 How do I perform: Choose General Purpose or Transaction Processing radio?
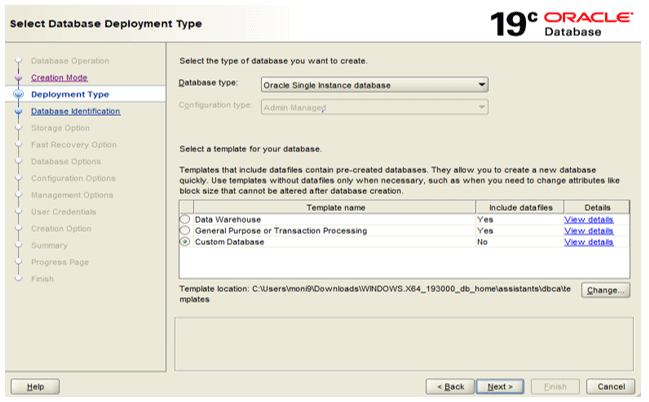coord(184,230)
